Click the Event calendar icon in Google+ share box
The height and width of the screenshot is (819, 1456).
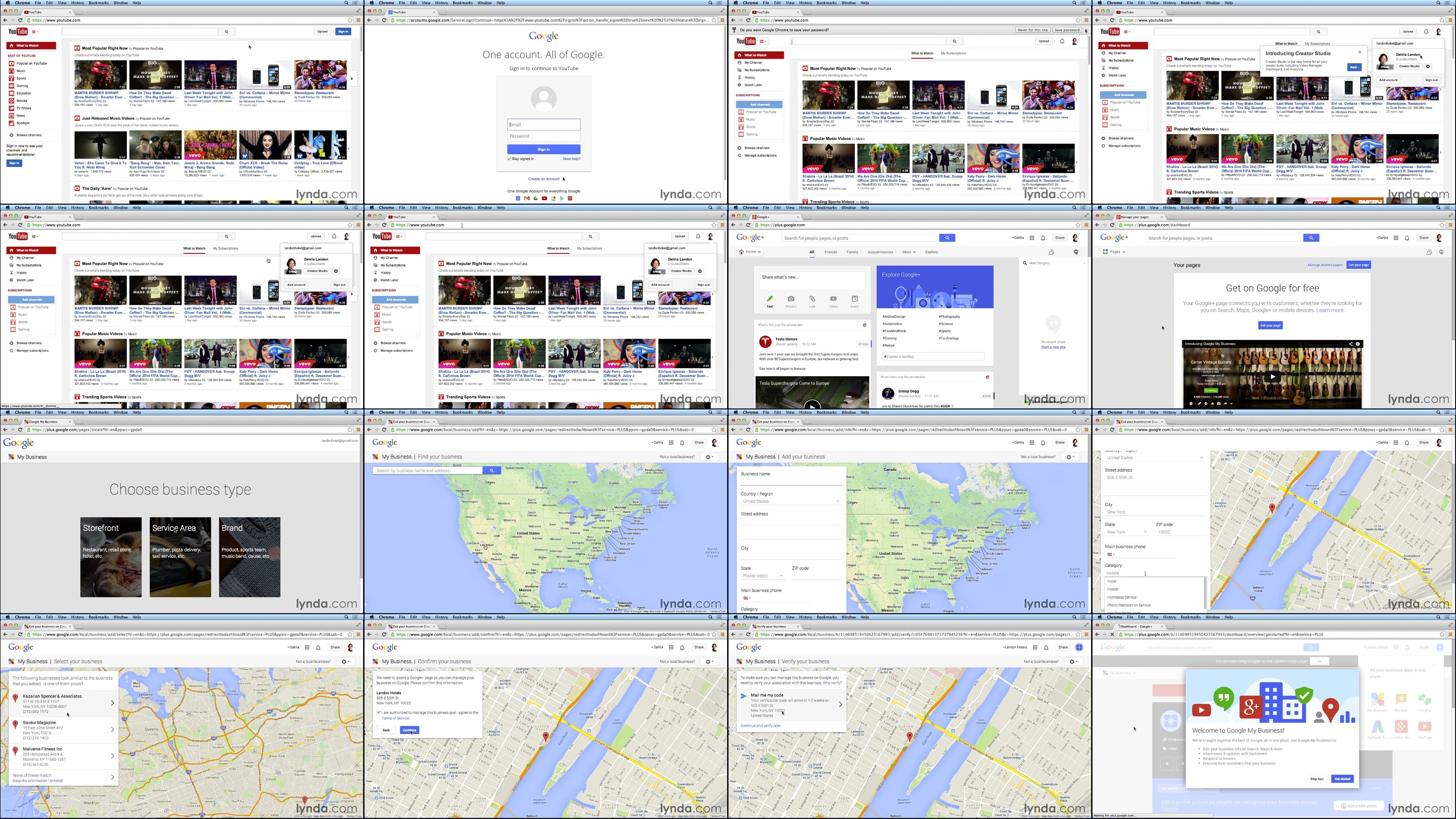[854, 299]
